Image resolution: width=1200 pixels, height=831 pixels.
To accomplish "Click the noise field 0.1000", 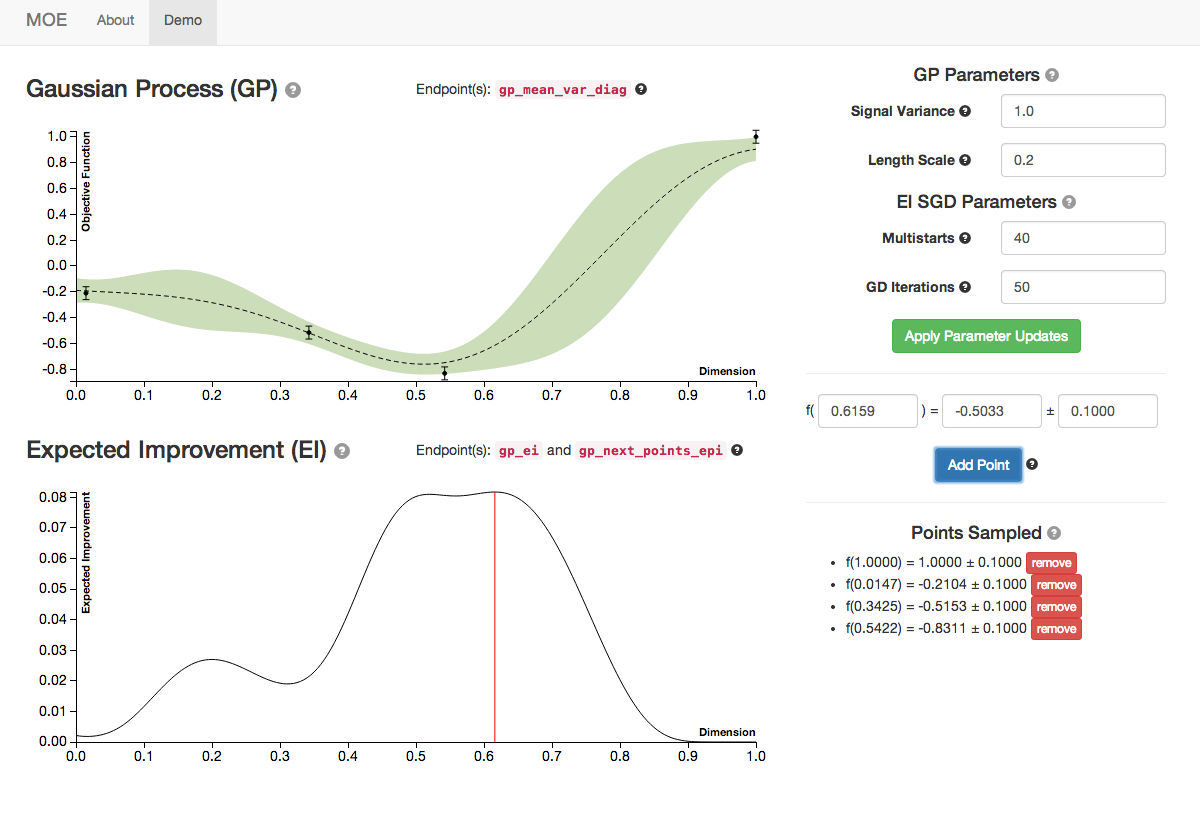I will pos(1108,411).
